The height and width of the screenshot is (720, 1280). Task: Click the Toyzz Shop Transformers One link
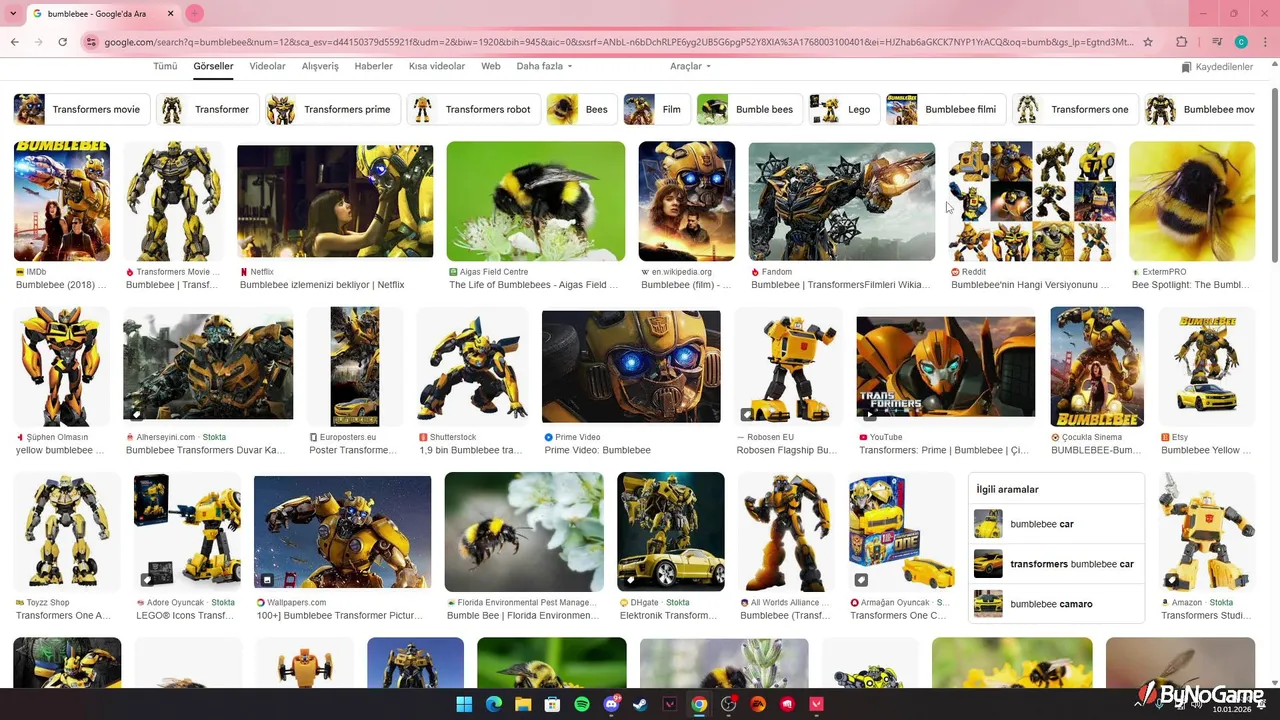(x=63, y=616)
